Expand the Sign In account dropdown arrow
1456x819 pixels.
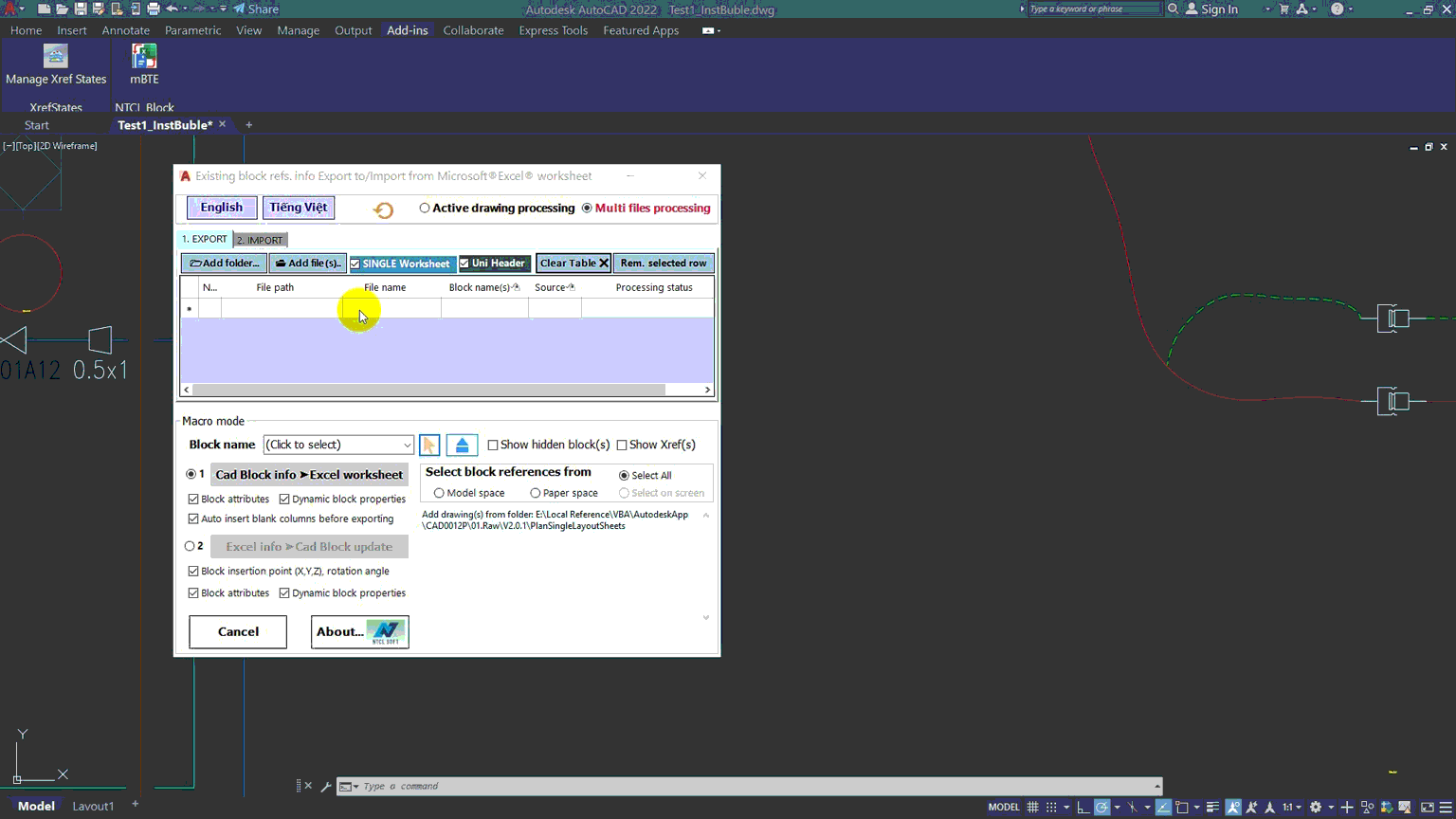tap(1267, 9)
